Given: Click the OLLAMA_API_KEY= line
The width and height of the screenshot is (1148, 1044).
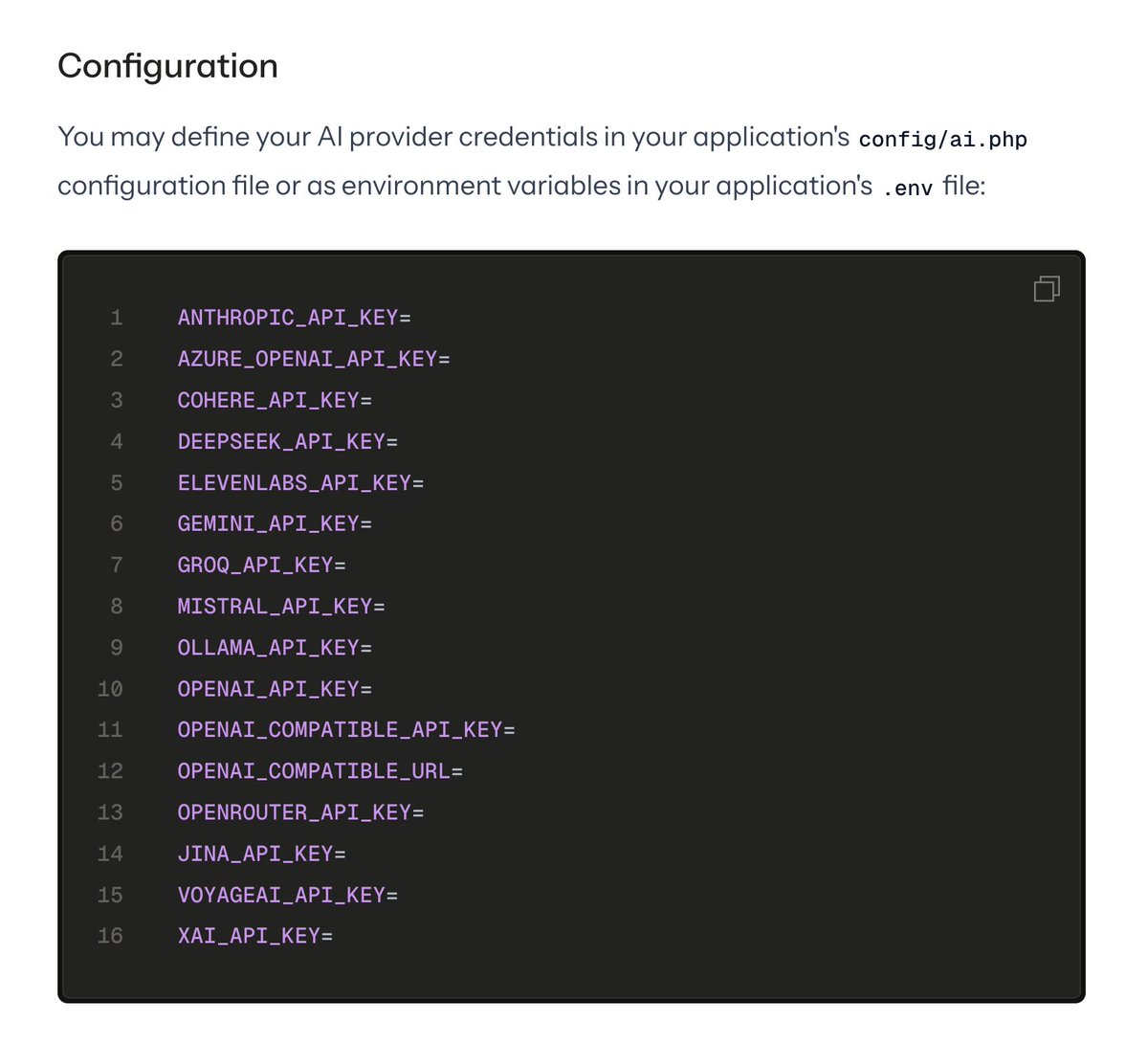Looking at the screenshot, I should click(x=275, y=647).
